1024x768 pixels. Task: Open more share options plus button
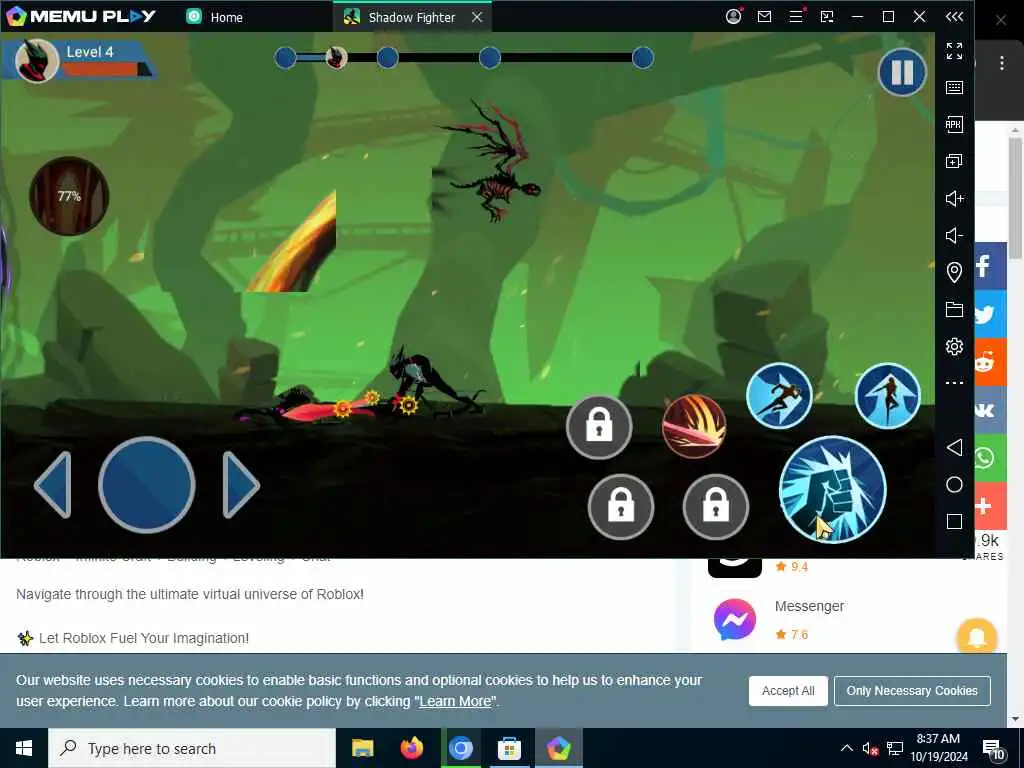click(x=990, y=505)
